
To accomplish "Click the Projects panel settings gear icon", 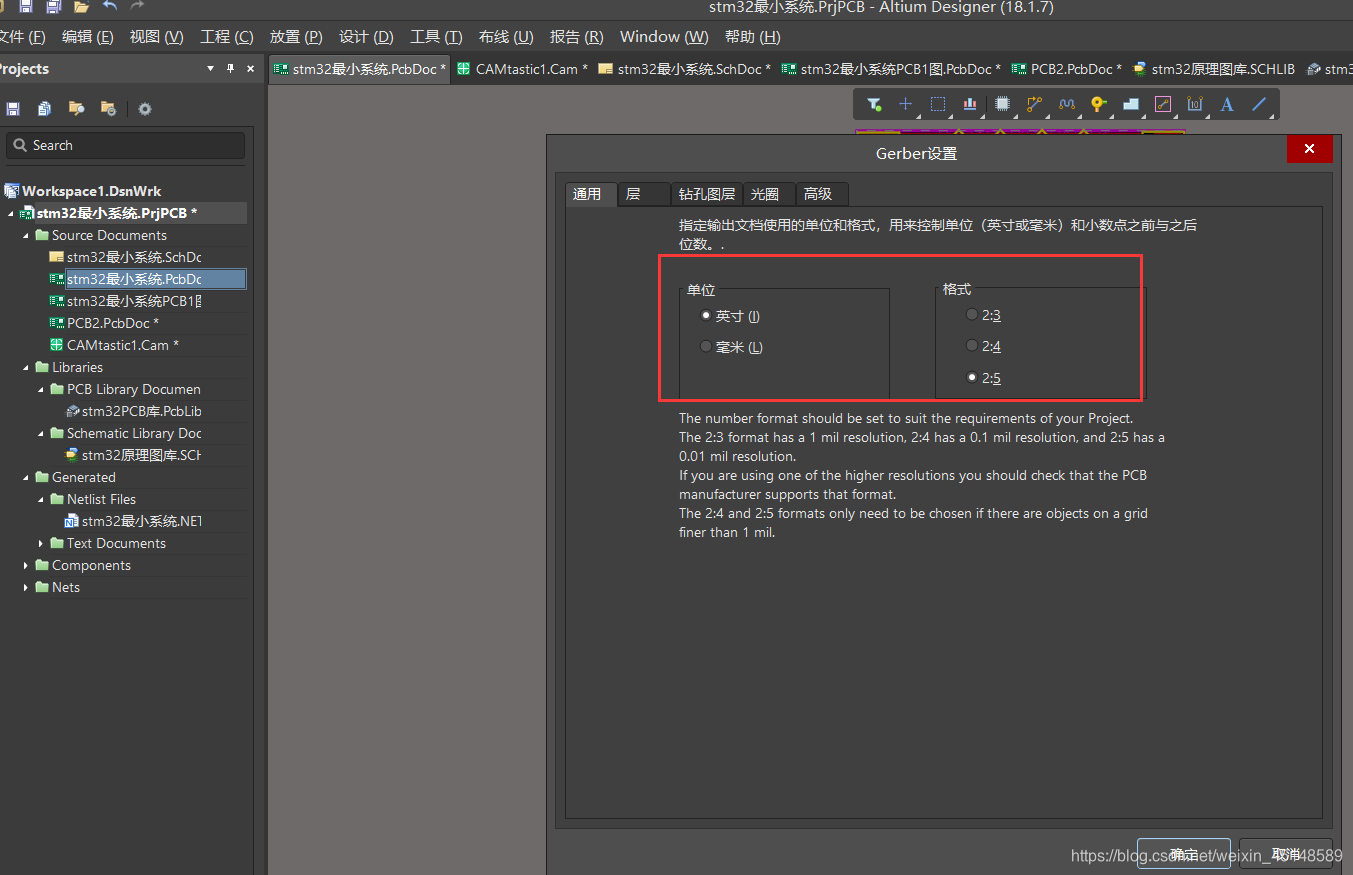I will 145,109.
